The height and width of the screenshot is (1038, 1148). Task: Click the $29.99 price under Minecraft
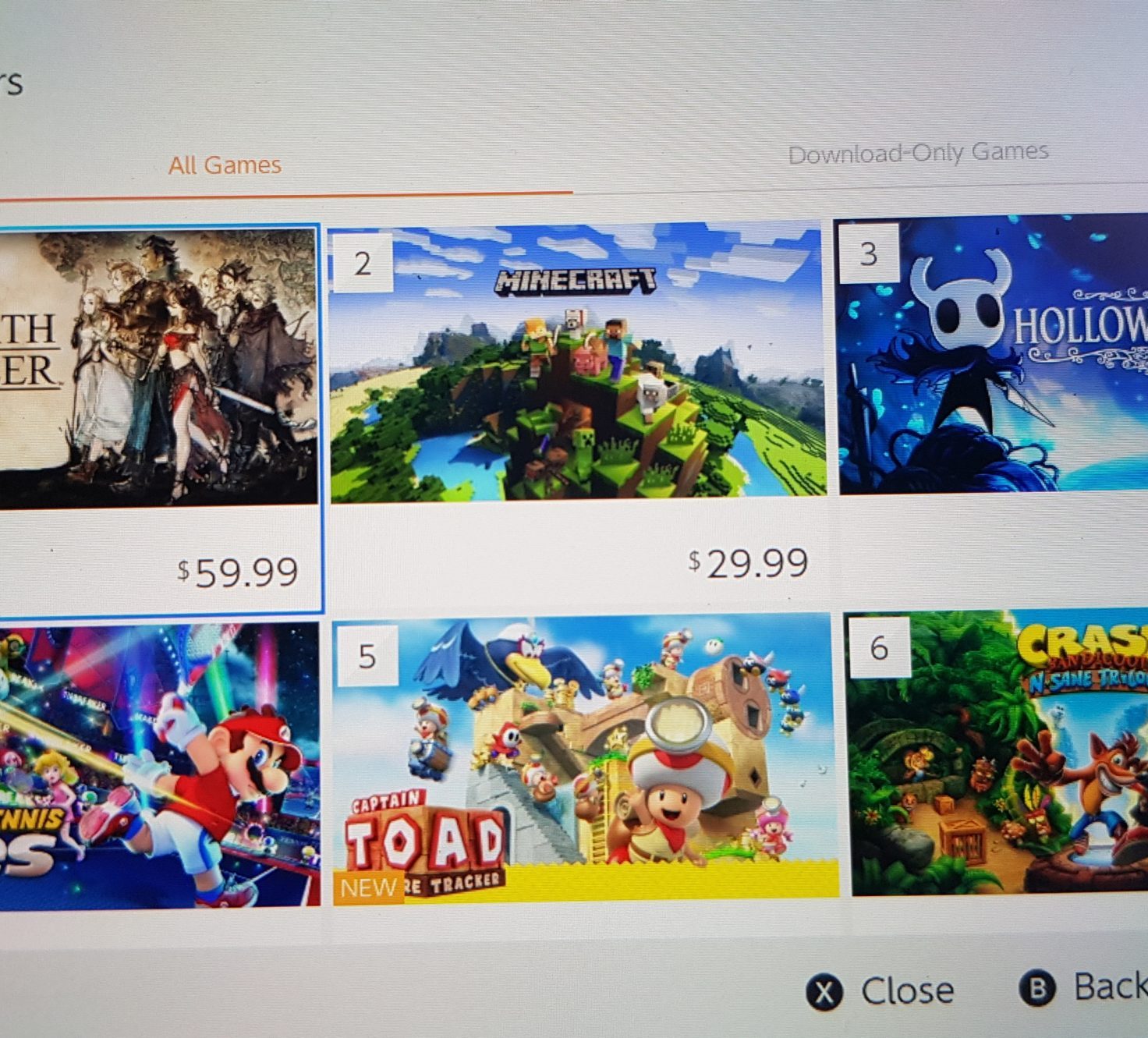click(x=748, y=563)
